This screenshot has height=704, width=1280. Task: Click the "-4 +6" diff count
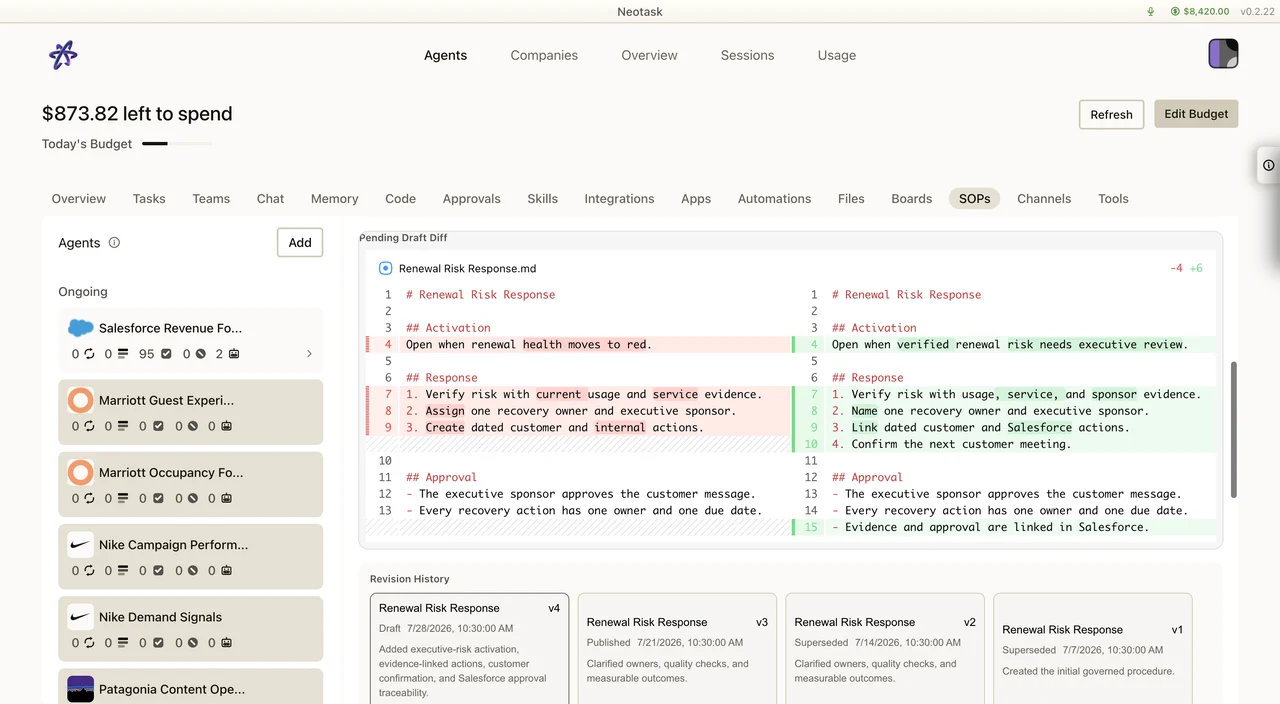pyautogui.click(x=1186, y=268)
